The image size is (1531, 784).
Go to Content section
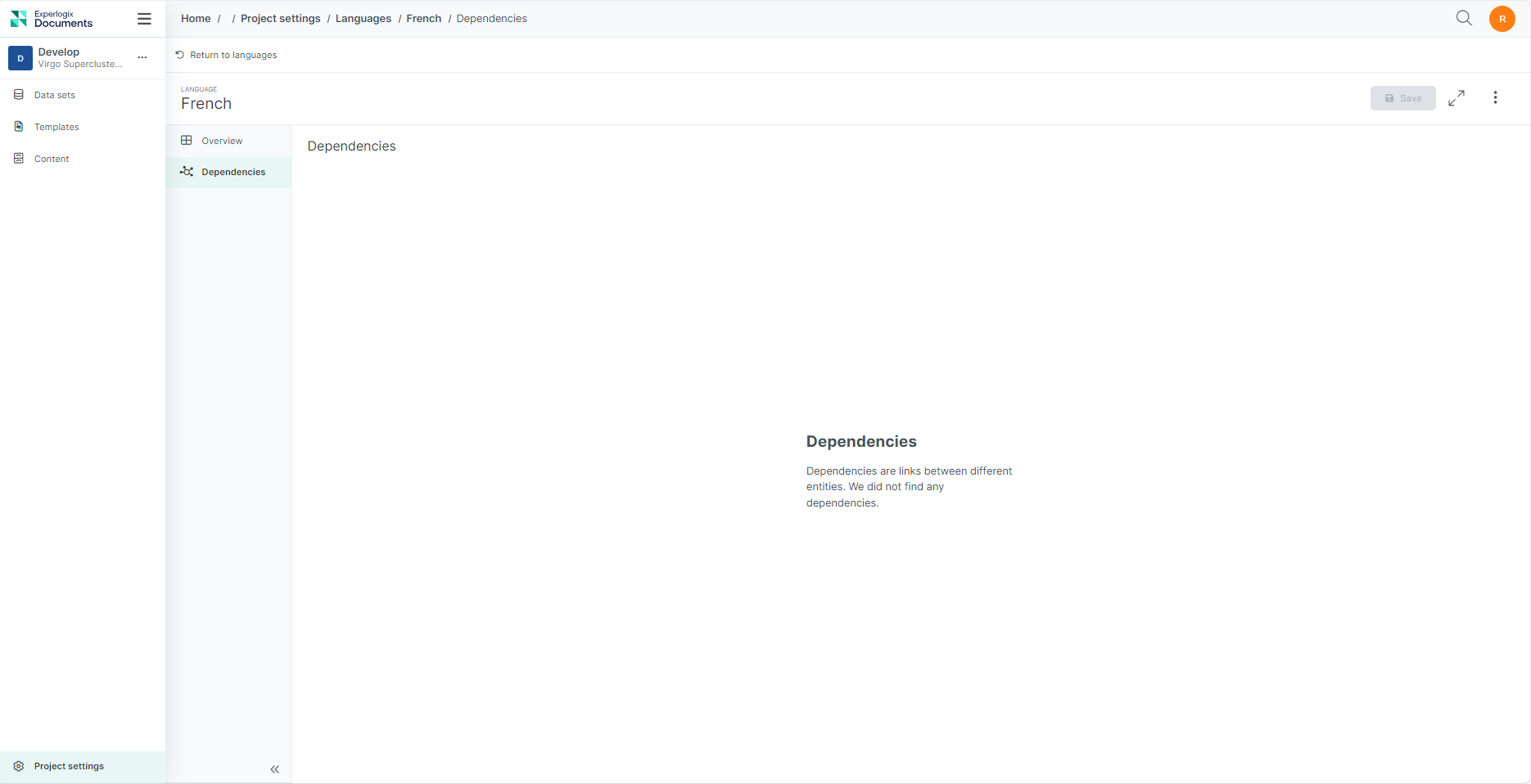point(52,159)
